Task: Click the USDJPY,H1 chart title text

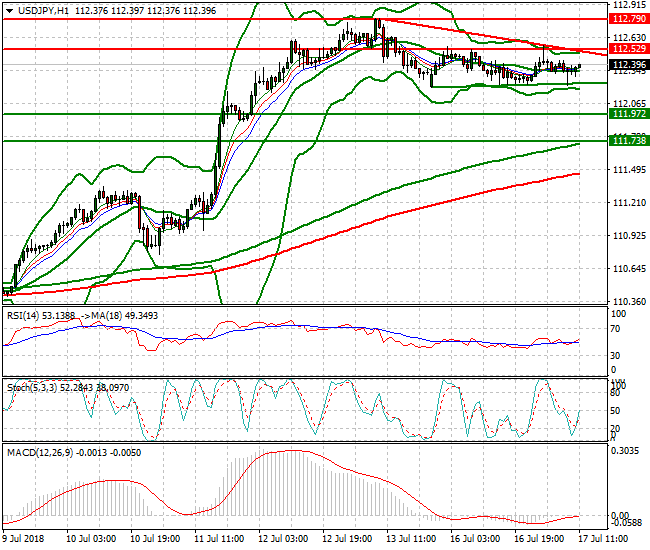Action: [x=43, y=11]
